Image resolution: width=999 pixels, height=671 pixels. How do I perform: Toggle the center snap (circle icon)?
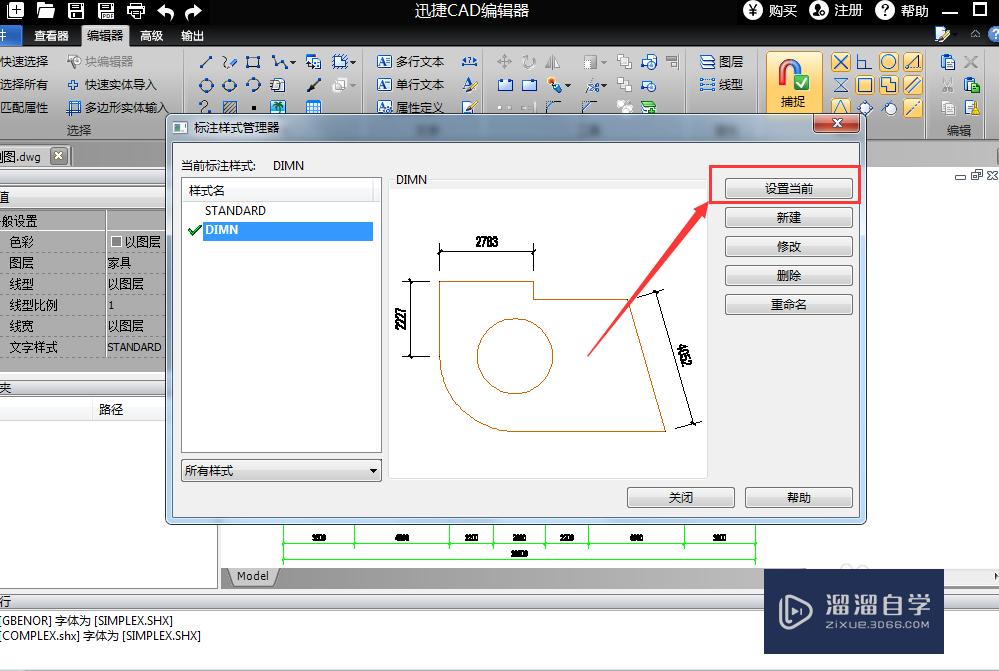coord(888,62)
